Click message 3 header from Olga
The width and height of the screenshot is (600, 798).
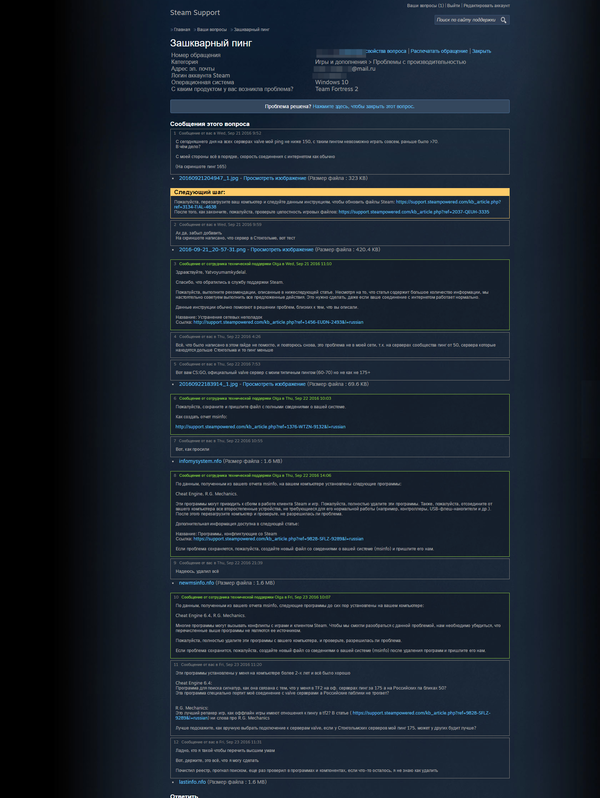255,264
